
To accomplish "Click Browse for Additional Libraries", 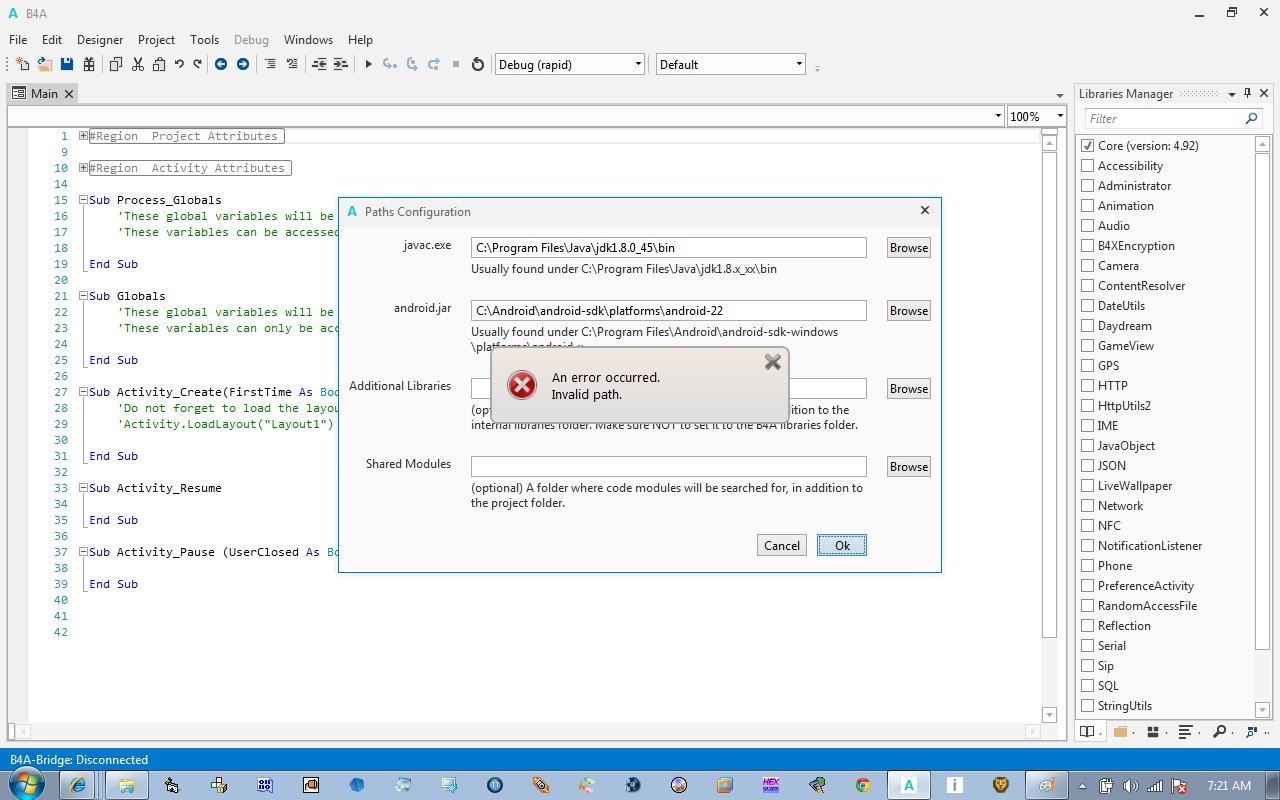I will pyautogui.click(x=909, y=389).
